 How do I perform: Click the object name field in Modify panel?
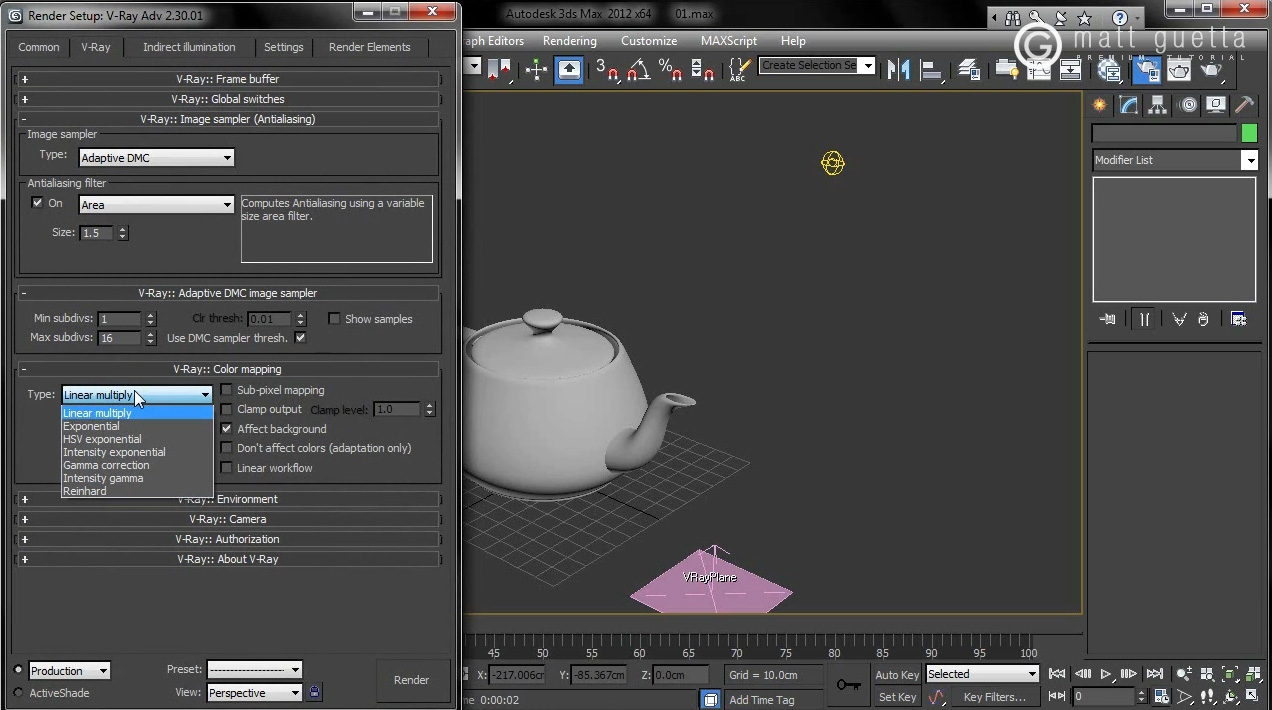(x=1165, y=133)
